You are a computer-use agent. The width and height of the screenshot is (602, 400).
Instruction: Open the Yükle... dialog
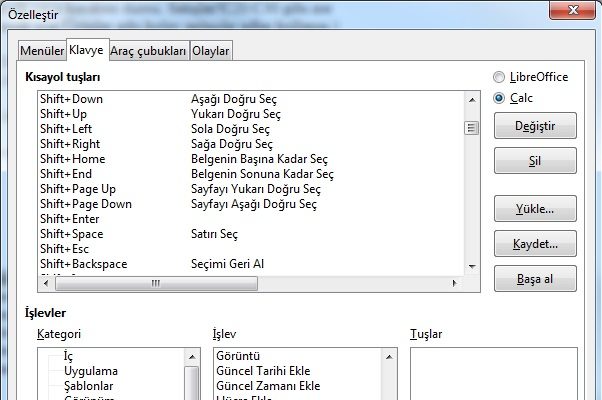point(535,212)
